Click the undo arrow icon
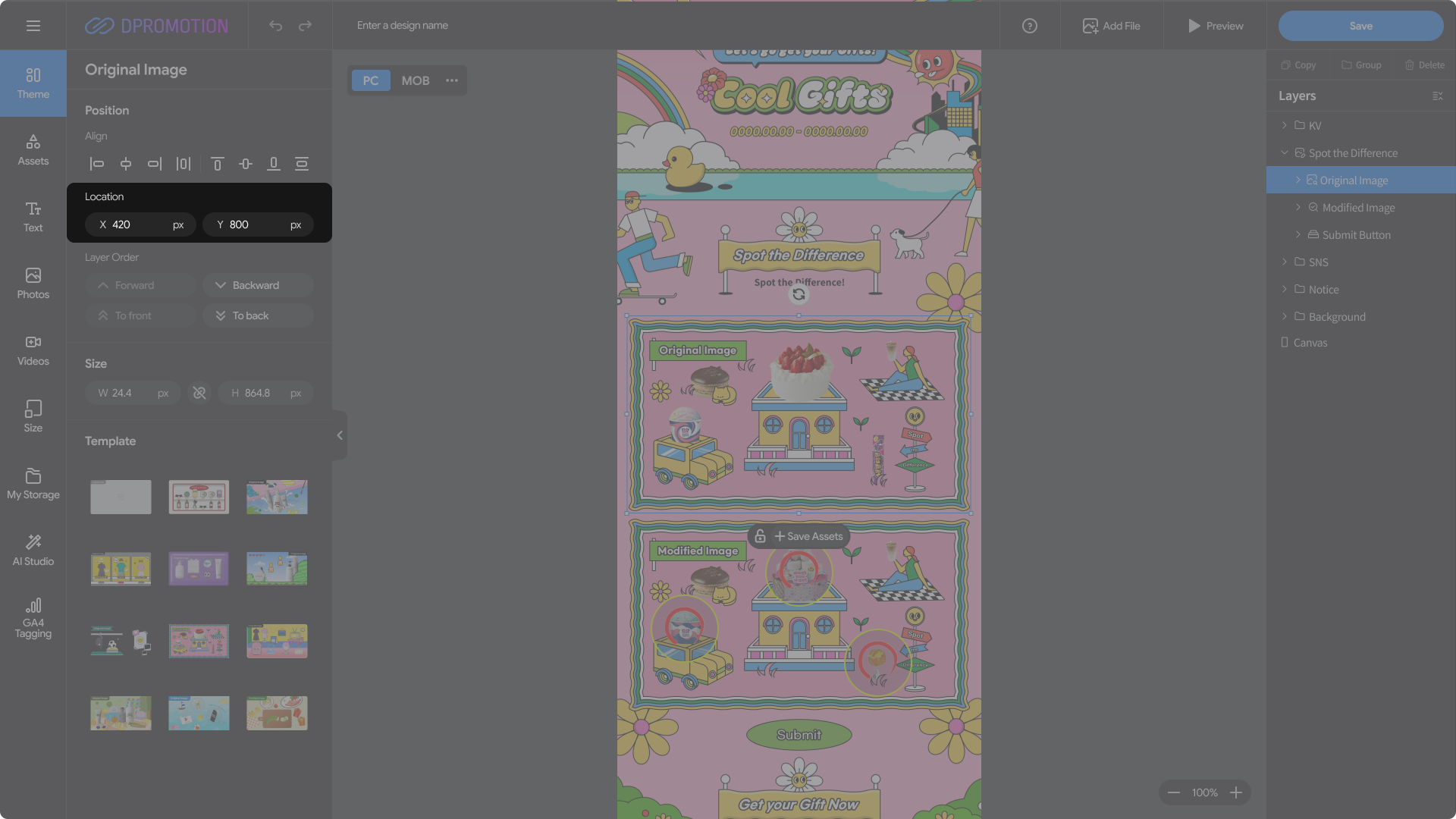Viewport: 1456px width, 819px height. click(x=275, y=26)
